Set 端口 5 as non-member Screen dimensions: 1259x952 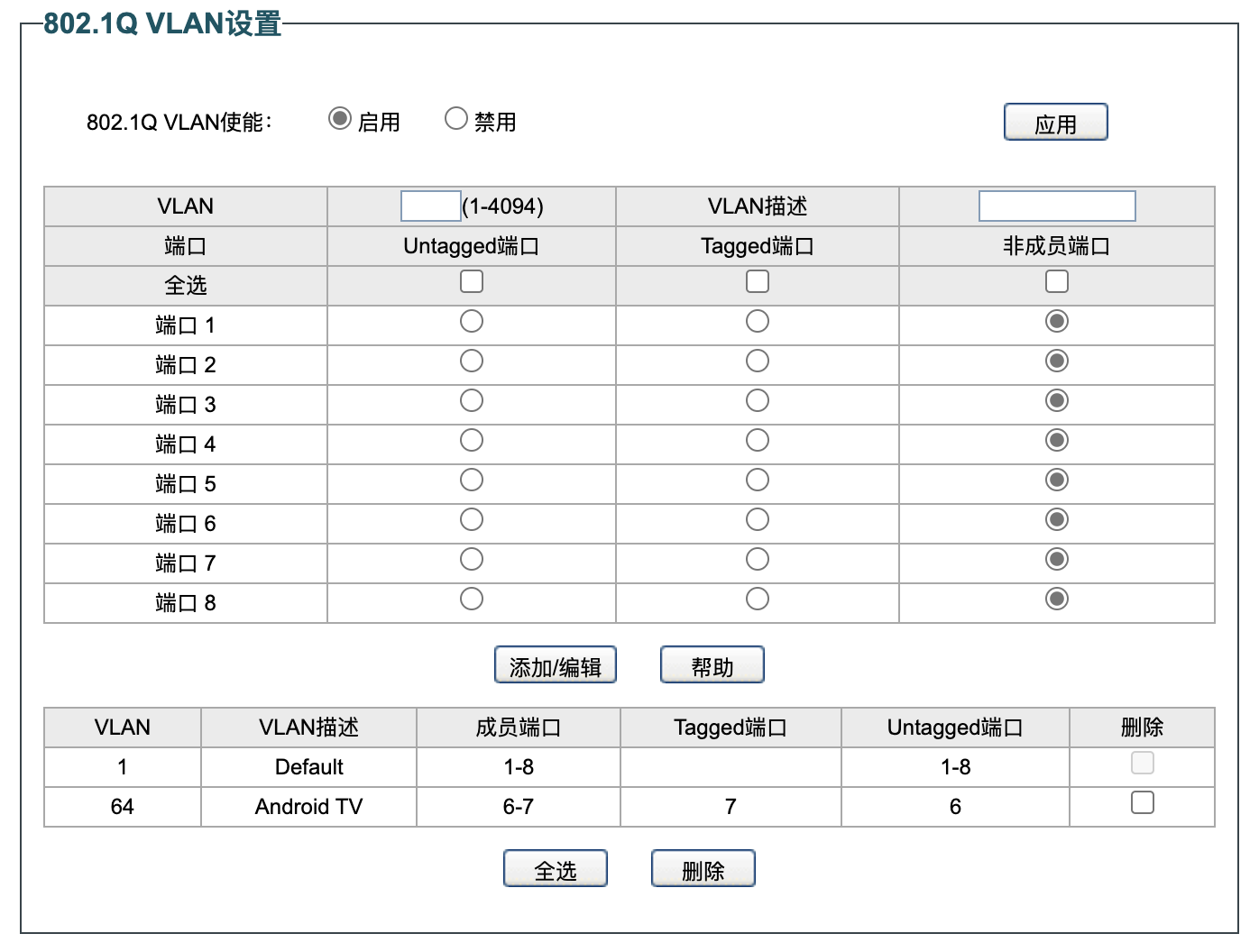pos(1057,481)
